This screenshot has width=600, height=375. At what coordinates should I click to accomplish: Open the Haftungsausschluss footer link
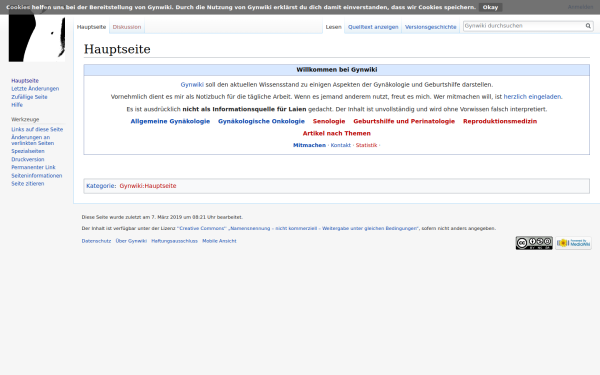(174, 241)
